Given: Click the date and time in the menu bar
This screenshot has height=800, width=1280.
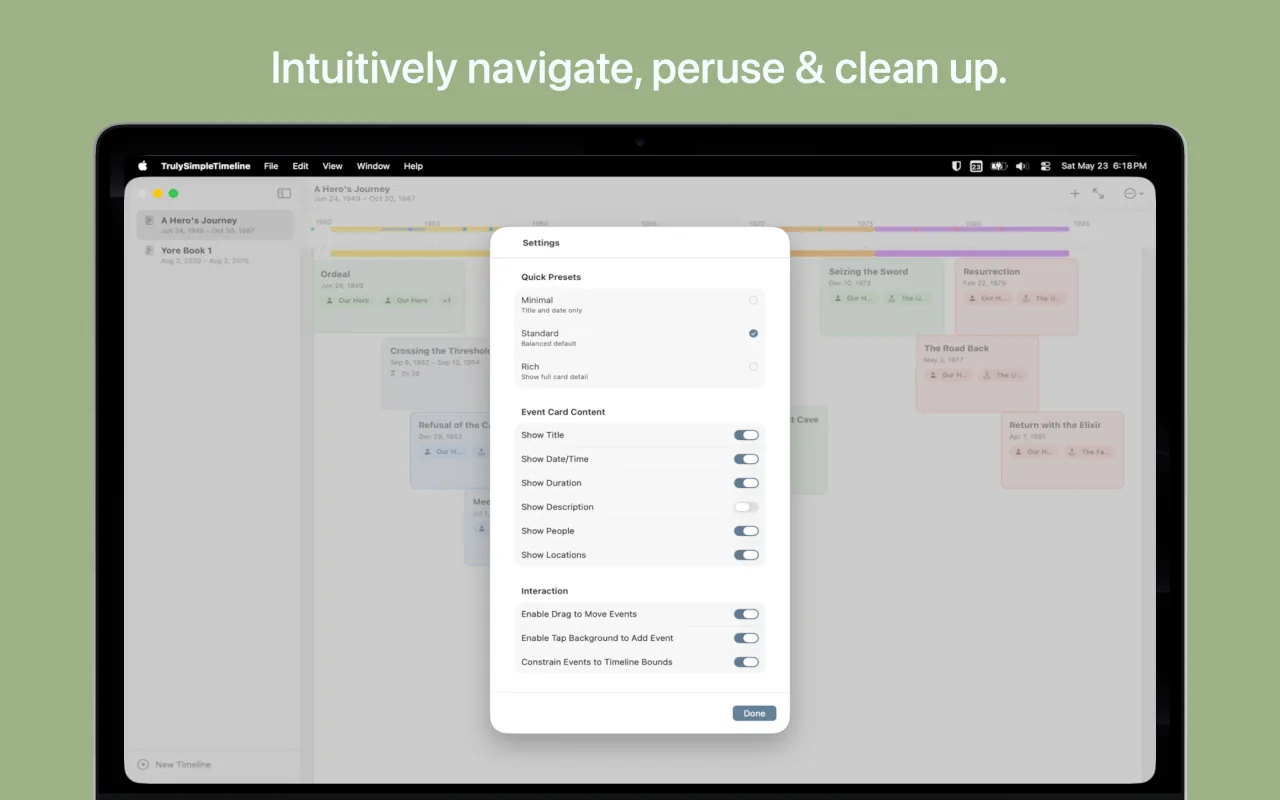Looking at the screenshot, I should [1104, 166].
